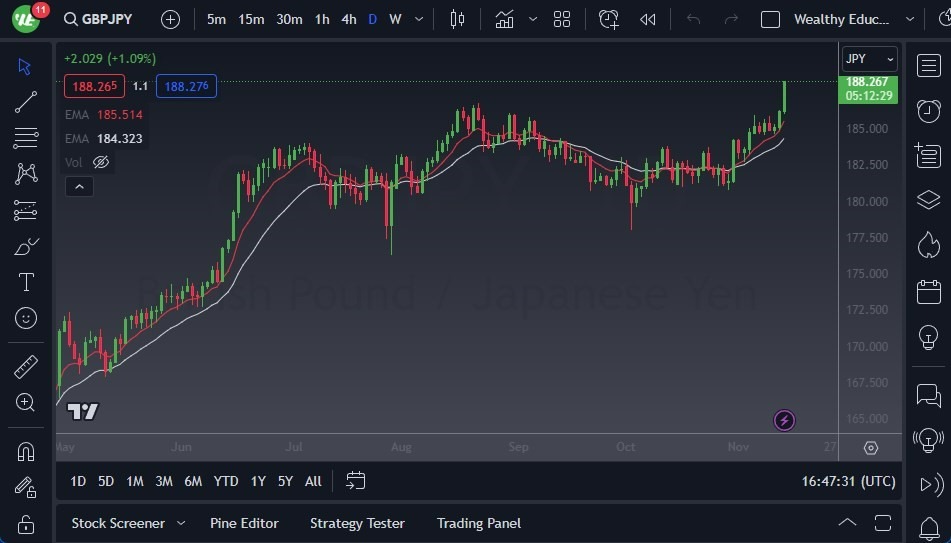Image resolution: width=951 pixels, height=543 pixels.
Task: Set chart range to All
Action: pos(313,481)
